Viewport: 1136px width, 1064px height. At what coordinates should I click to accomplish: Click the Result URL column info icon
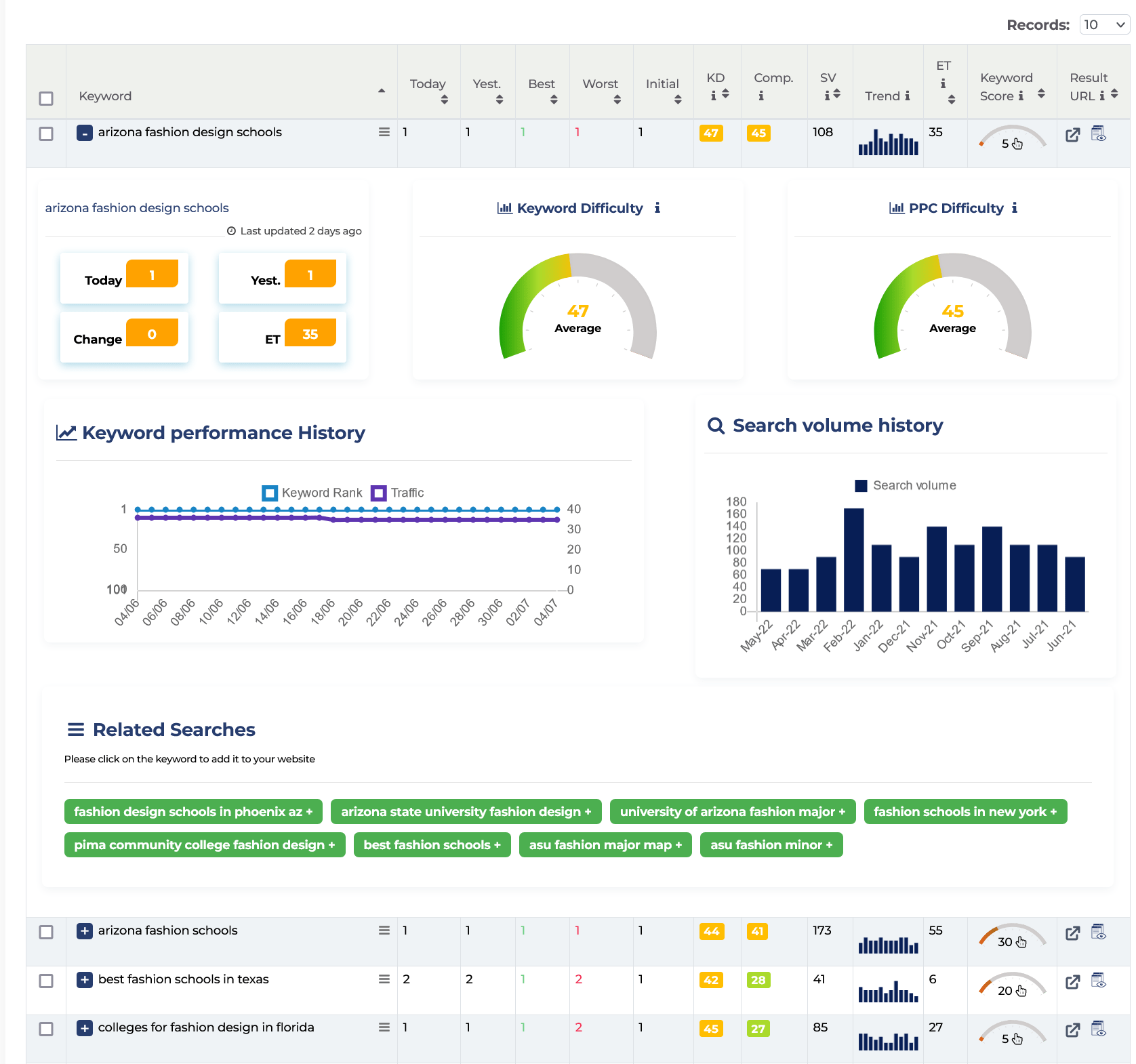pos(1102,96)
